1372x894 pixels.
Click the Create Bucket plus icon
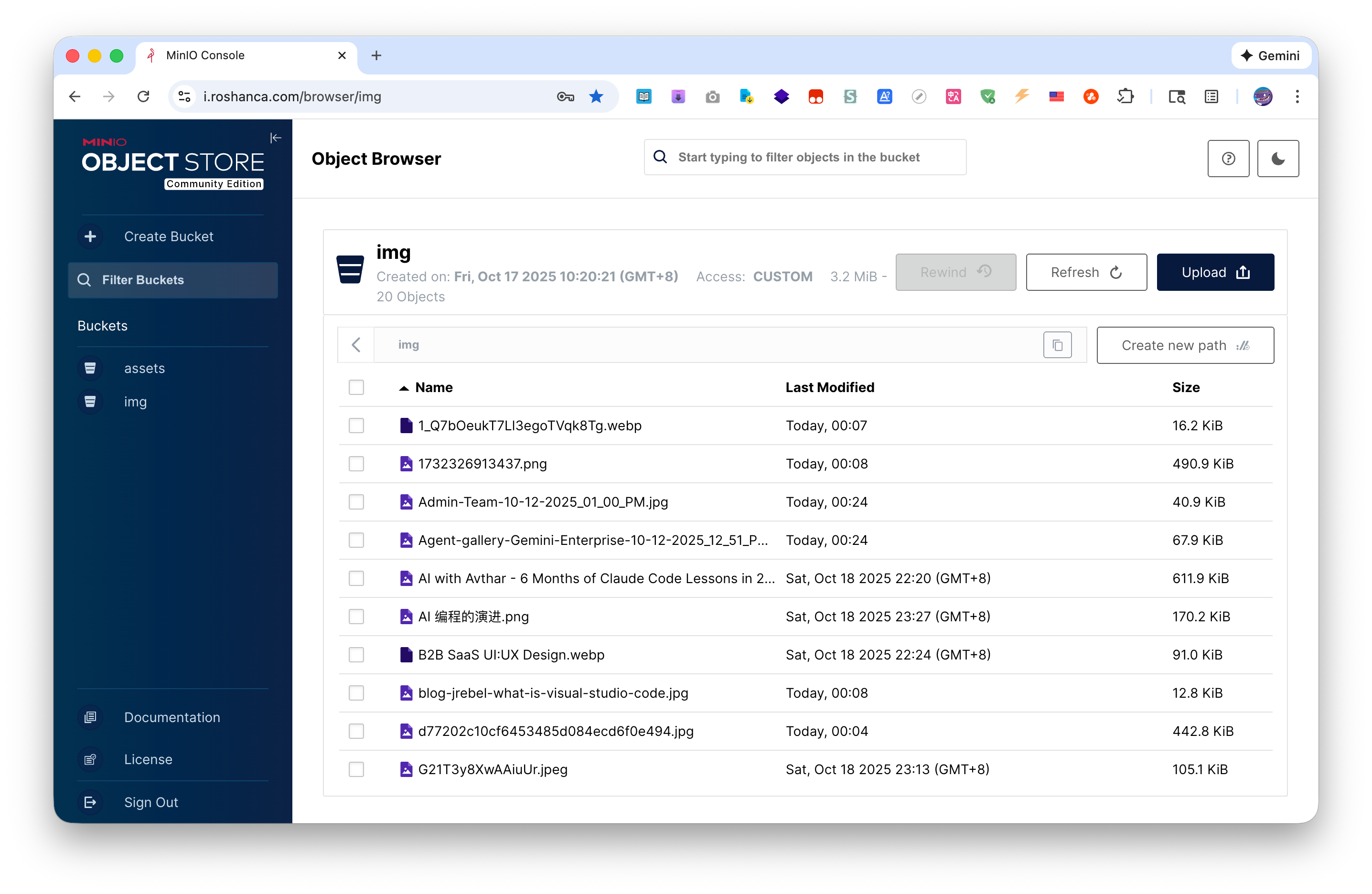tap(90, 236)
